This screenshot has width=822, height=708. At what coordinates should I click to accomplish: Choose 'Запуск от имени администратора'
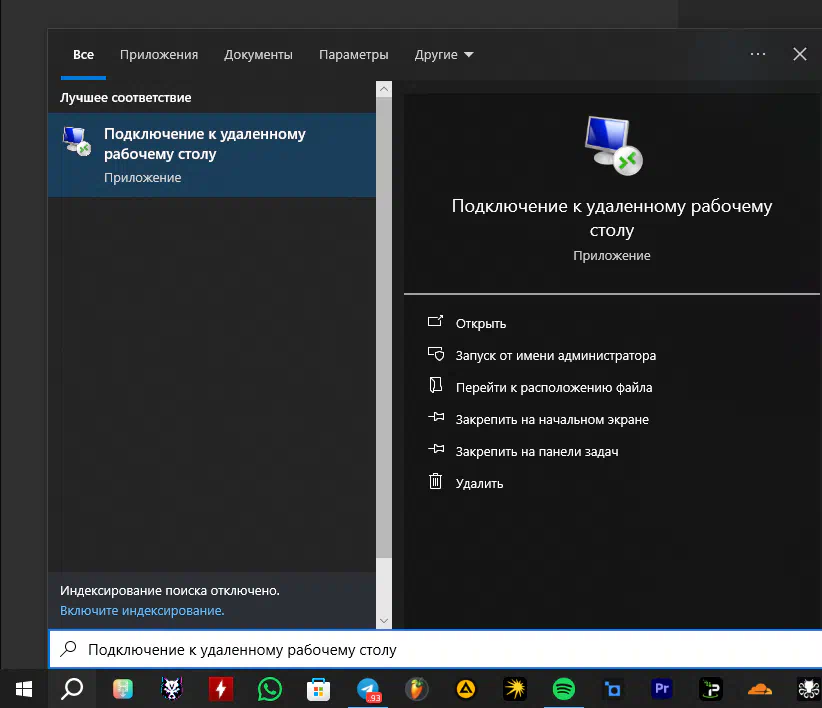555,355
